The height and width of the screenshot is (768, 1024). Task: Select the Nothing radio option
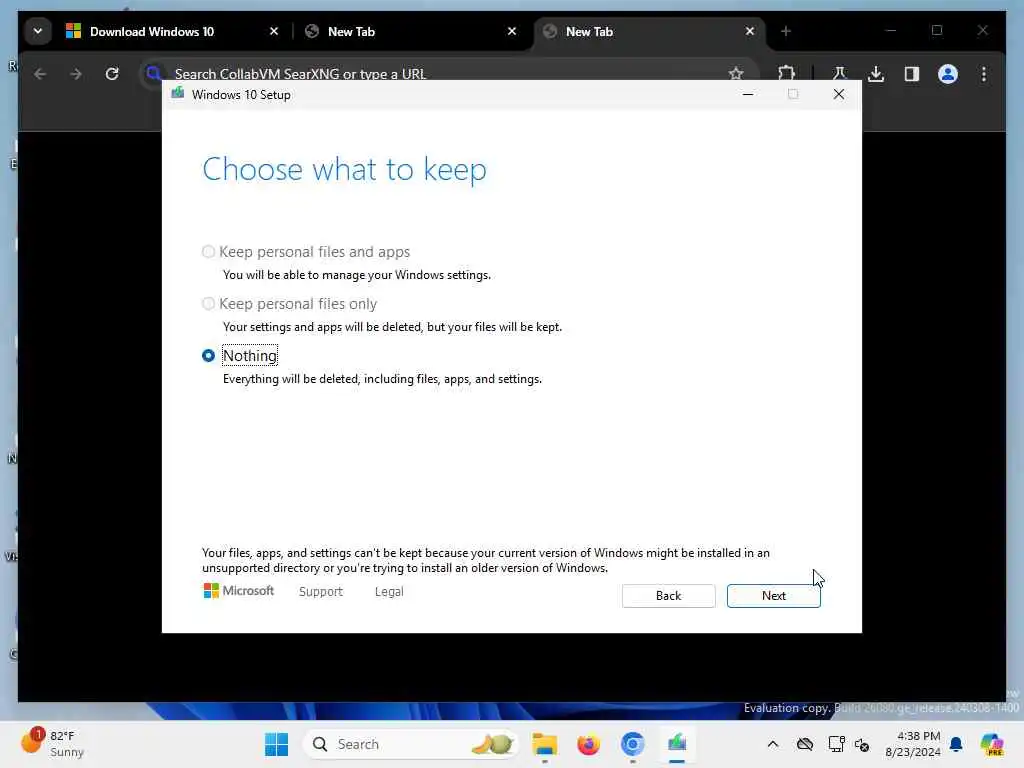pyautogui.click(x=208, y=356)
